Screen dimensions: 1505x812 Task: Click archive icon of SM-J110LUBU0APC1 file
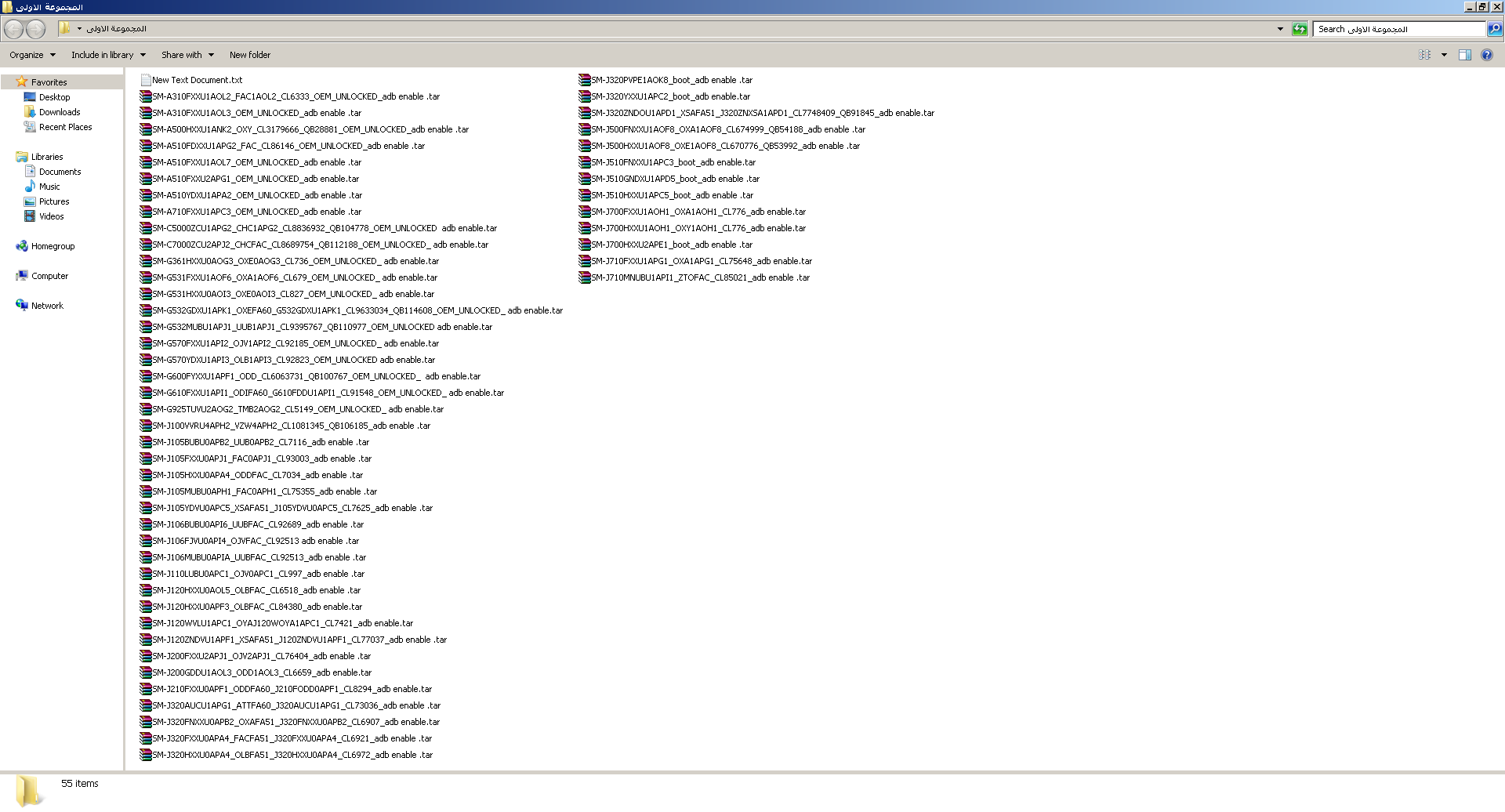click(x=146, y=574)
